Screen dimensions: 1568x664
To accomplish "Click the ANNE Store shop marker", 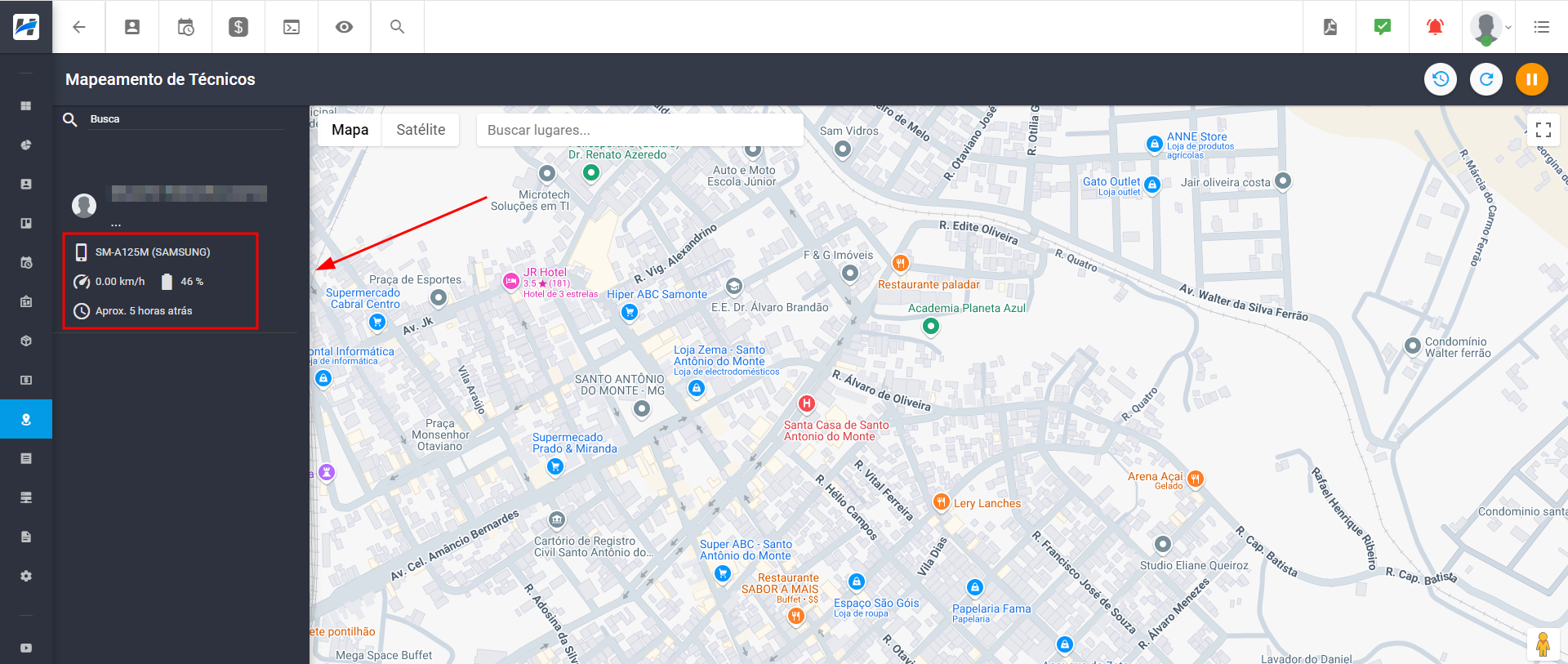I will pos(1154,144).
